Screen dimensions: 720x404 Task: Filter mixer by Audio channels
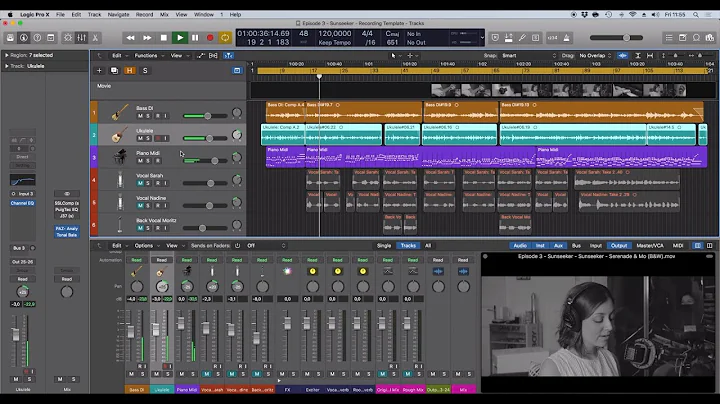coord(520,246)
